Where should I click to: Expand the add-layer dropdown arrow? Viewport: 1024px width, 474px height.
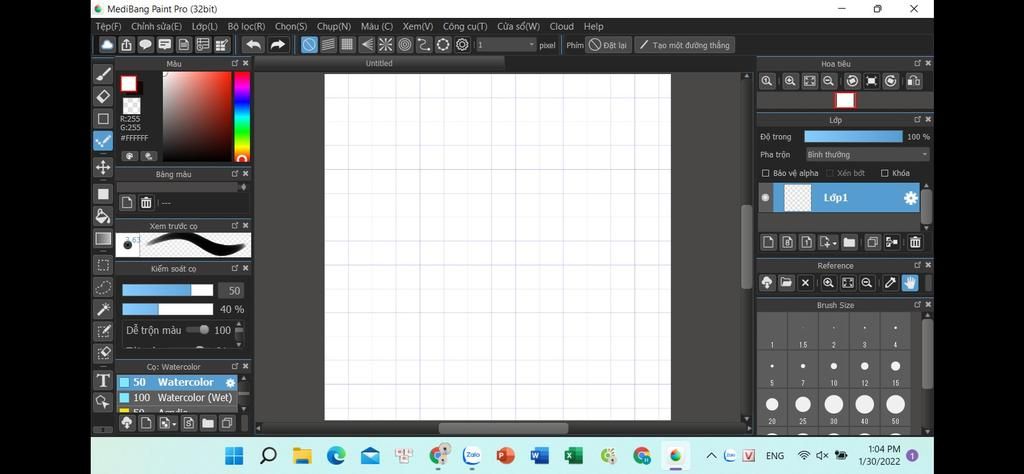[x=834, y=243]
